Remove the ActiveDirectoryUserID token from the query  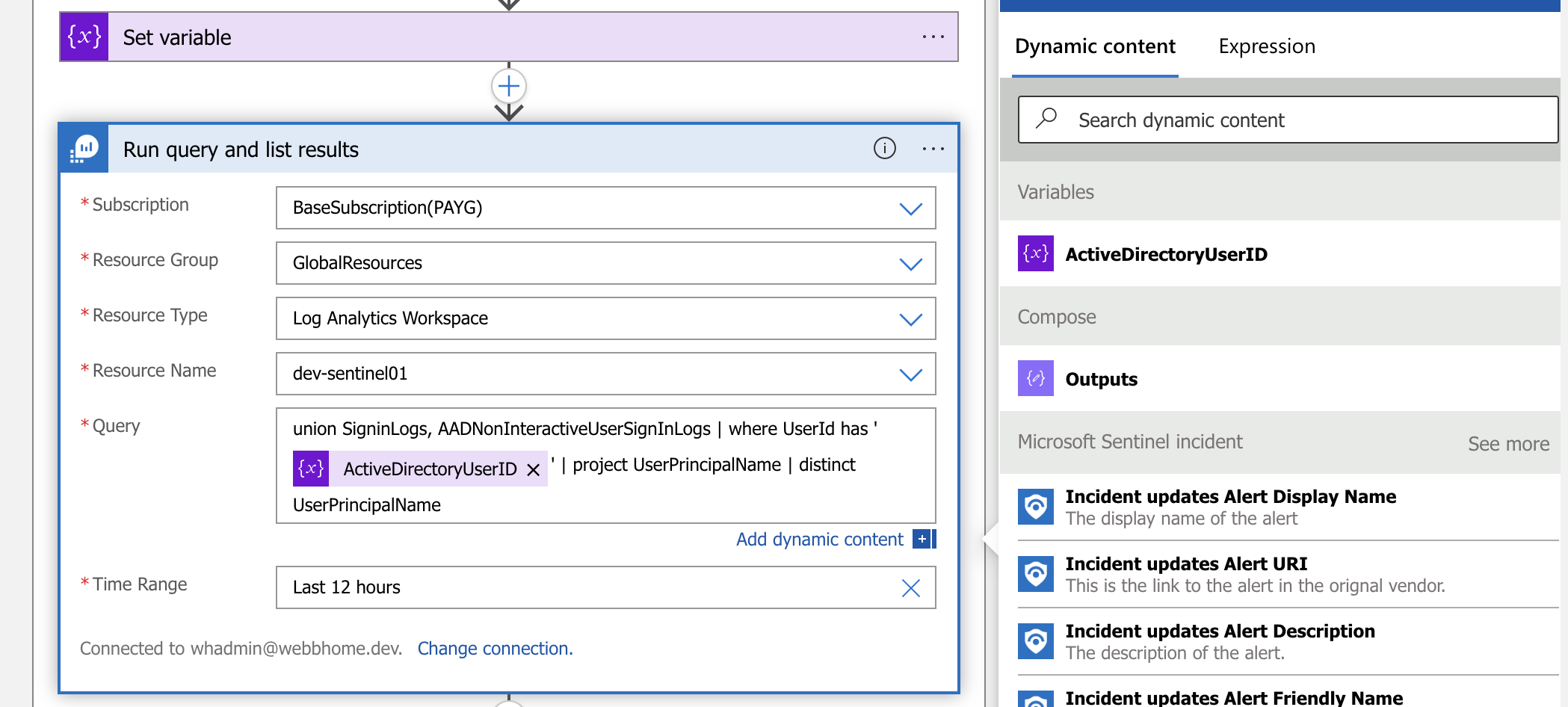point(534,469)
